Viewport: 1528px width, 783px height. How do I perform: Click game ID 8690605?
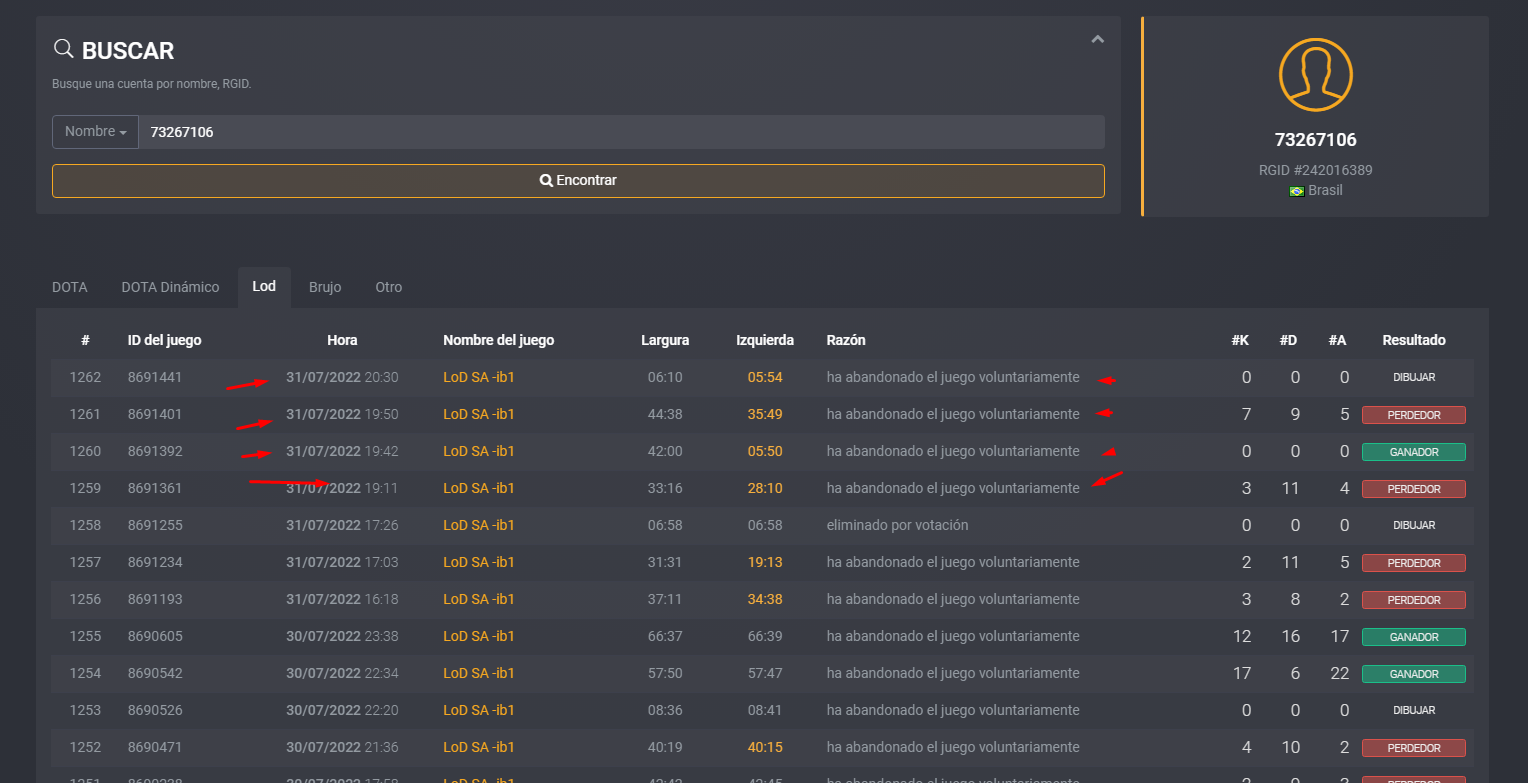(155, 636)
